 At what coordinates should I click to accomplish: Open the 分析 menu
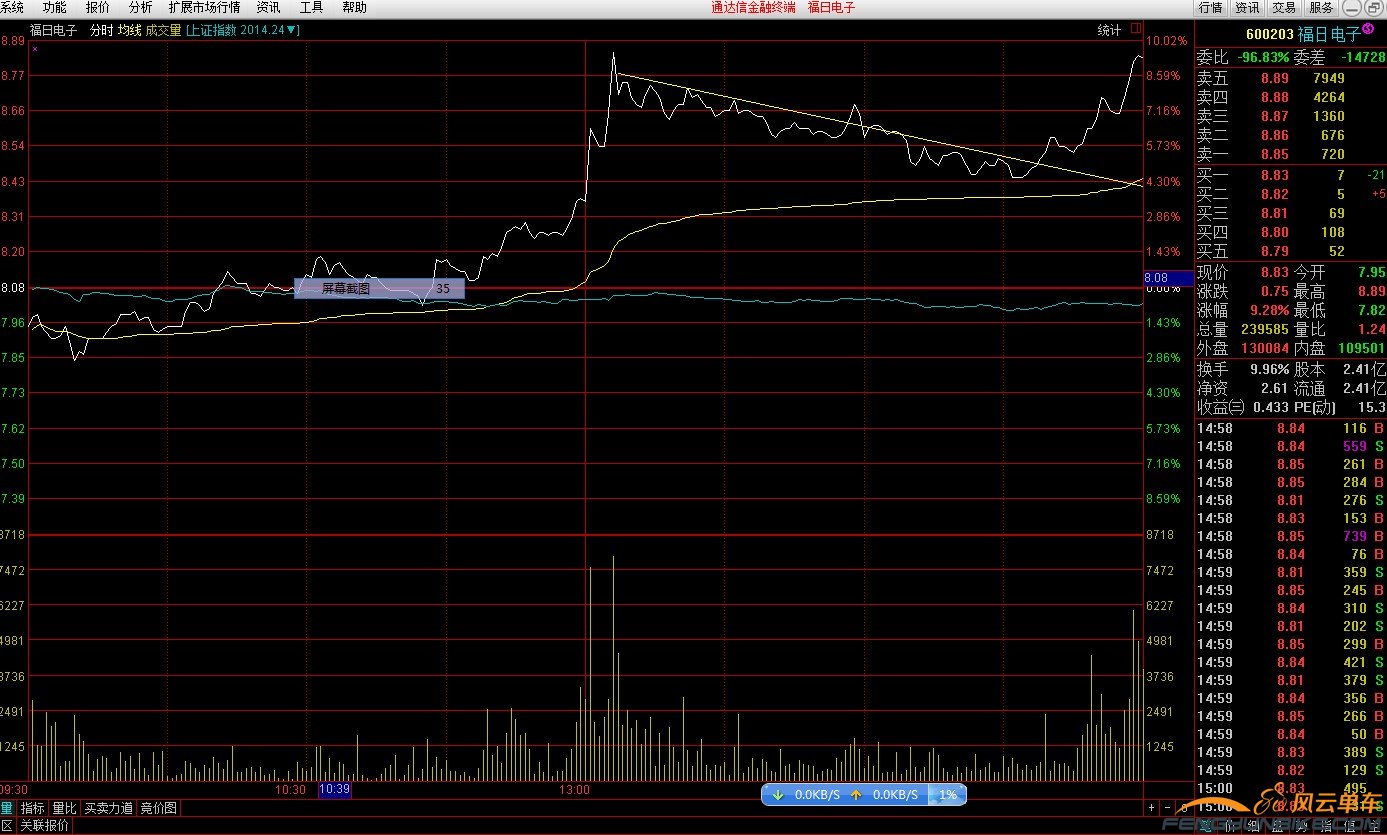(x=140, y=7)
